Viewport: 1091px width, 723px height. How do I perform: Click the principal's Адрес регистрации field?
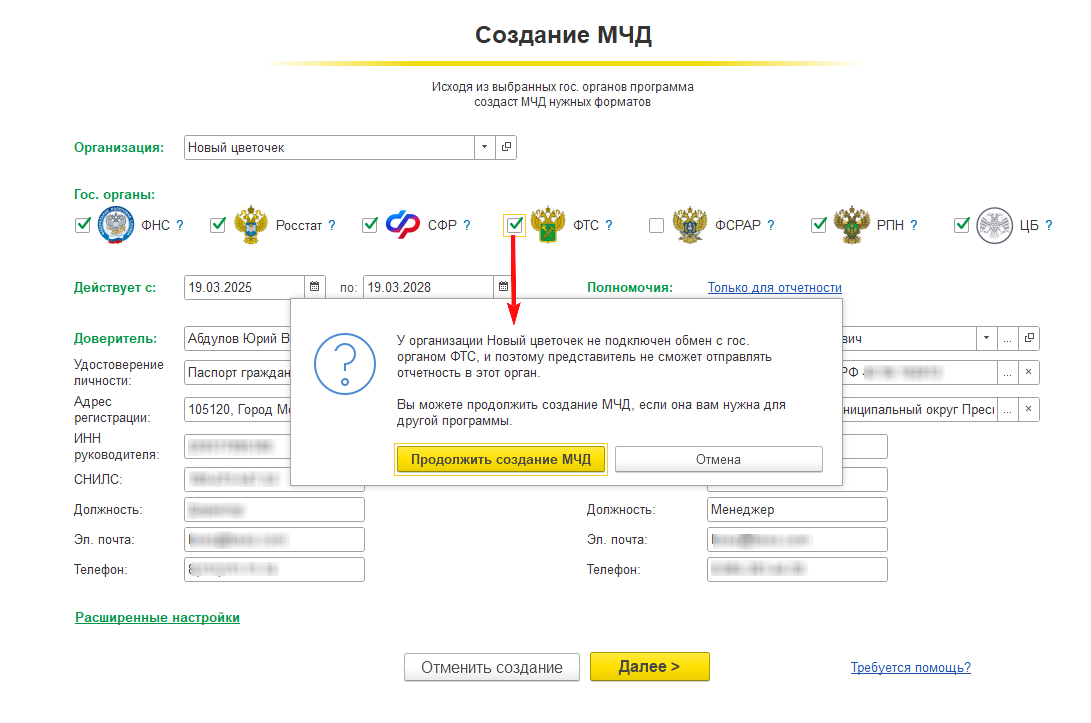[x=237, y=409]
